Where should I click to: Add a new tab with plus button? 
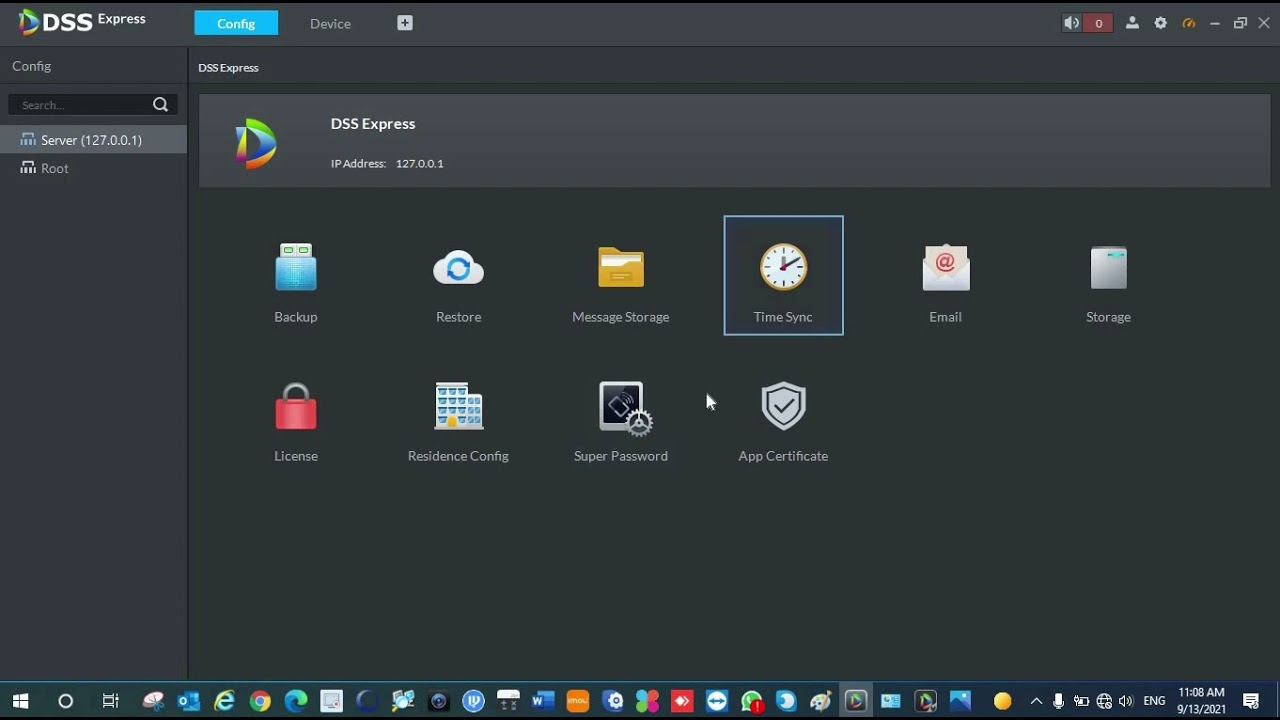(x=405, y=23)
